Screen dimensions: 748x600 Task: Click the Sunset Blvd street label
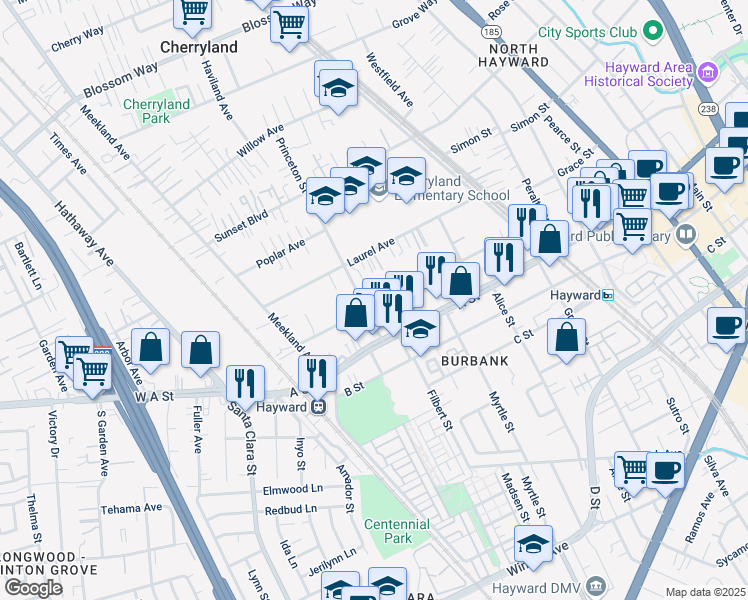(241, 226)
